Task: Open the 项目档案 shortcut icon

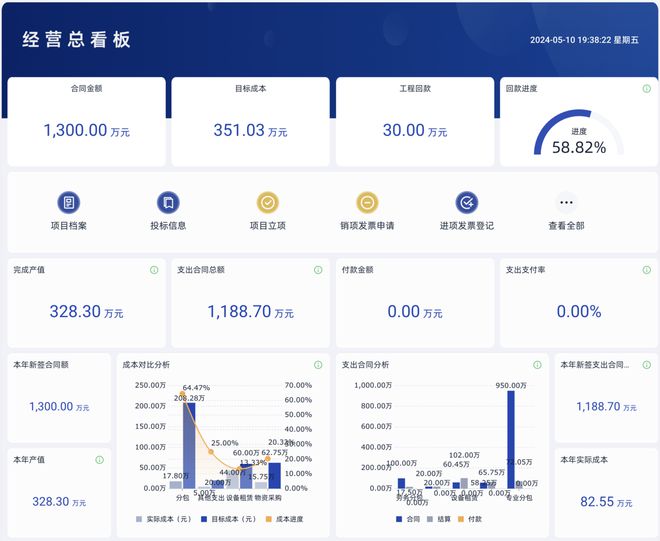Action: pyautogui.click(x=69, y=203)
